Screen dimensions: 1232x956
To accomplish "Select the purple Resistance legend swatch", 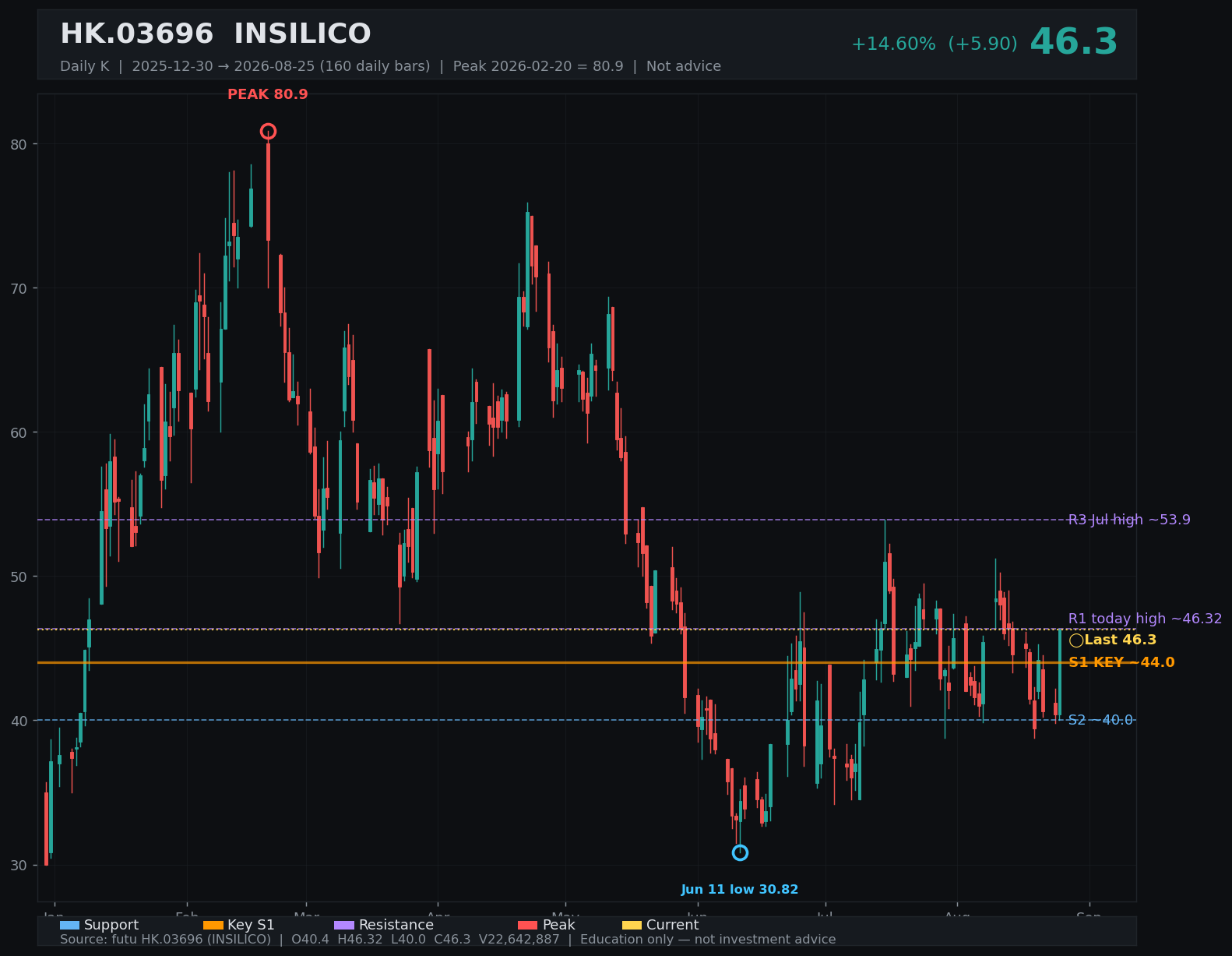I will tap(344, 925).
